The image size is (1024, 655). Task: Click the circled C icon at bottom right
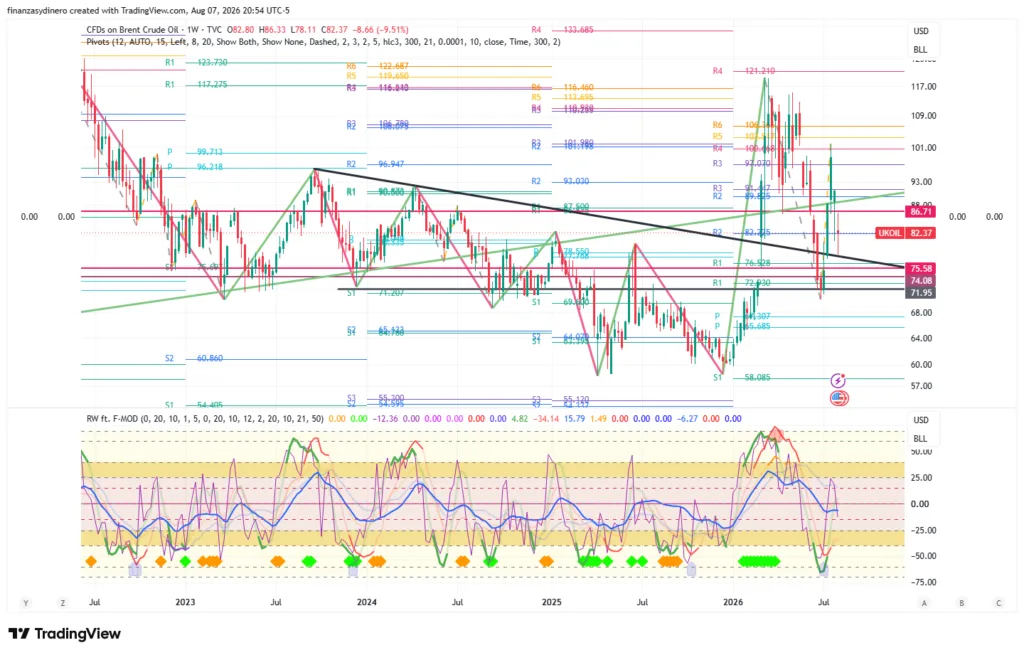999,603
